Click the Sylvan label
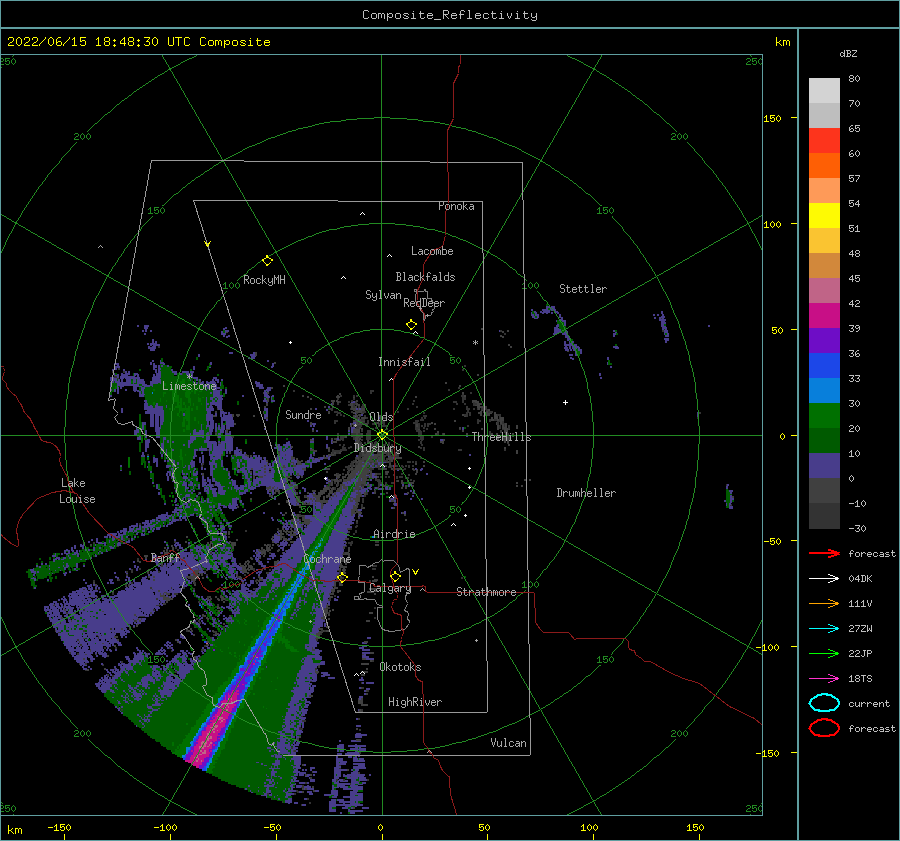This screenshot has height=841, width=900. click(383, 295)
